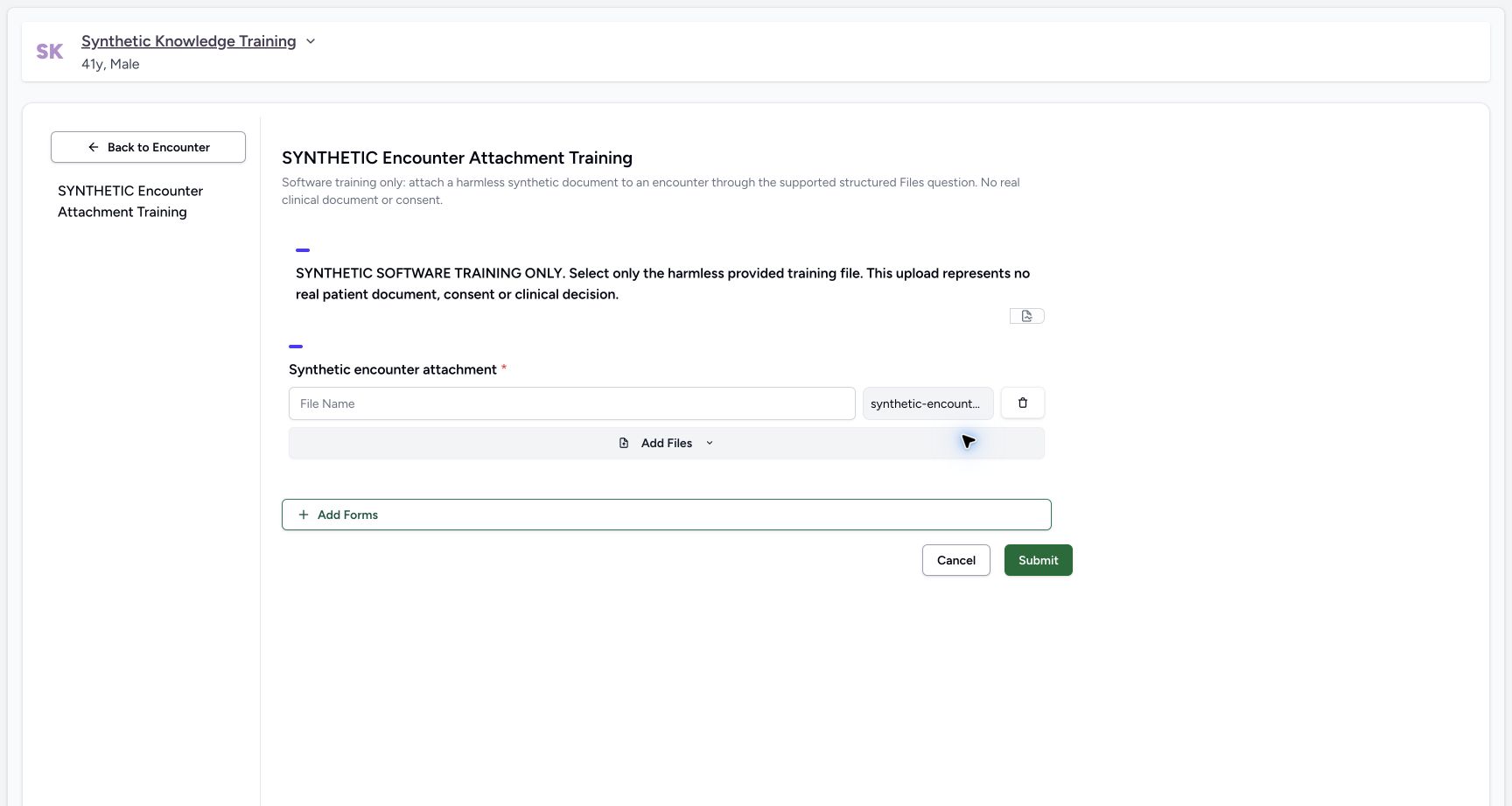
Task: Click the SK patient avatar
Action: click(x=50, y=52)
